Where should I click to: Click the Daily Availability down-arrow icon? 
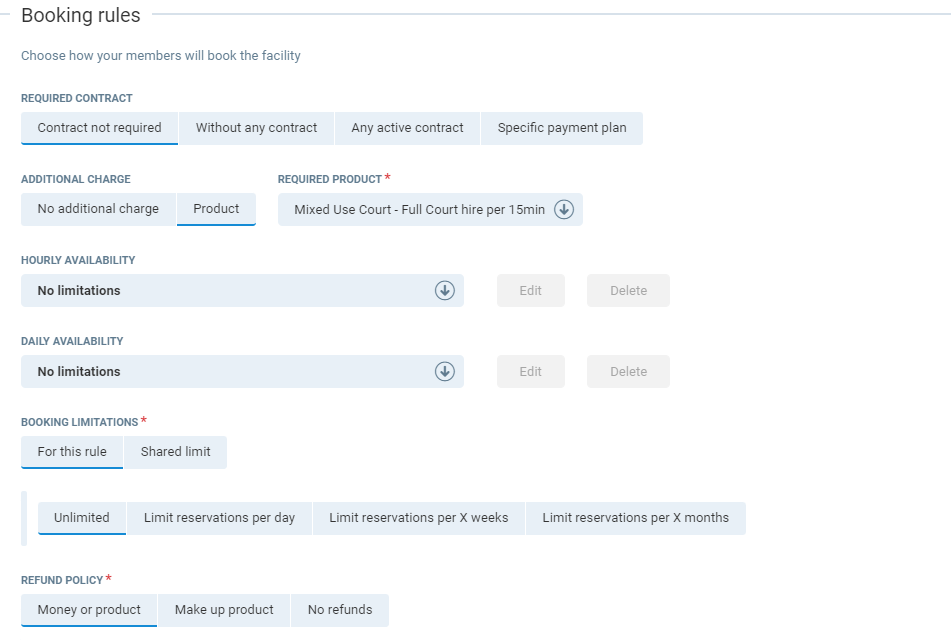445,372
